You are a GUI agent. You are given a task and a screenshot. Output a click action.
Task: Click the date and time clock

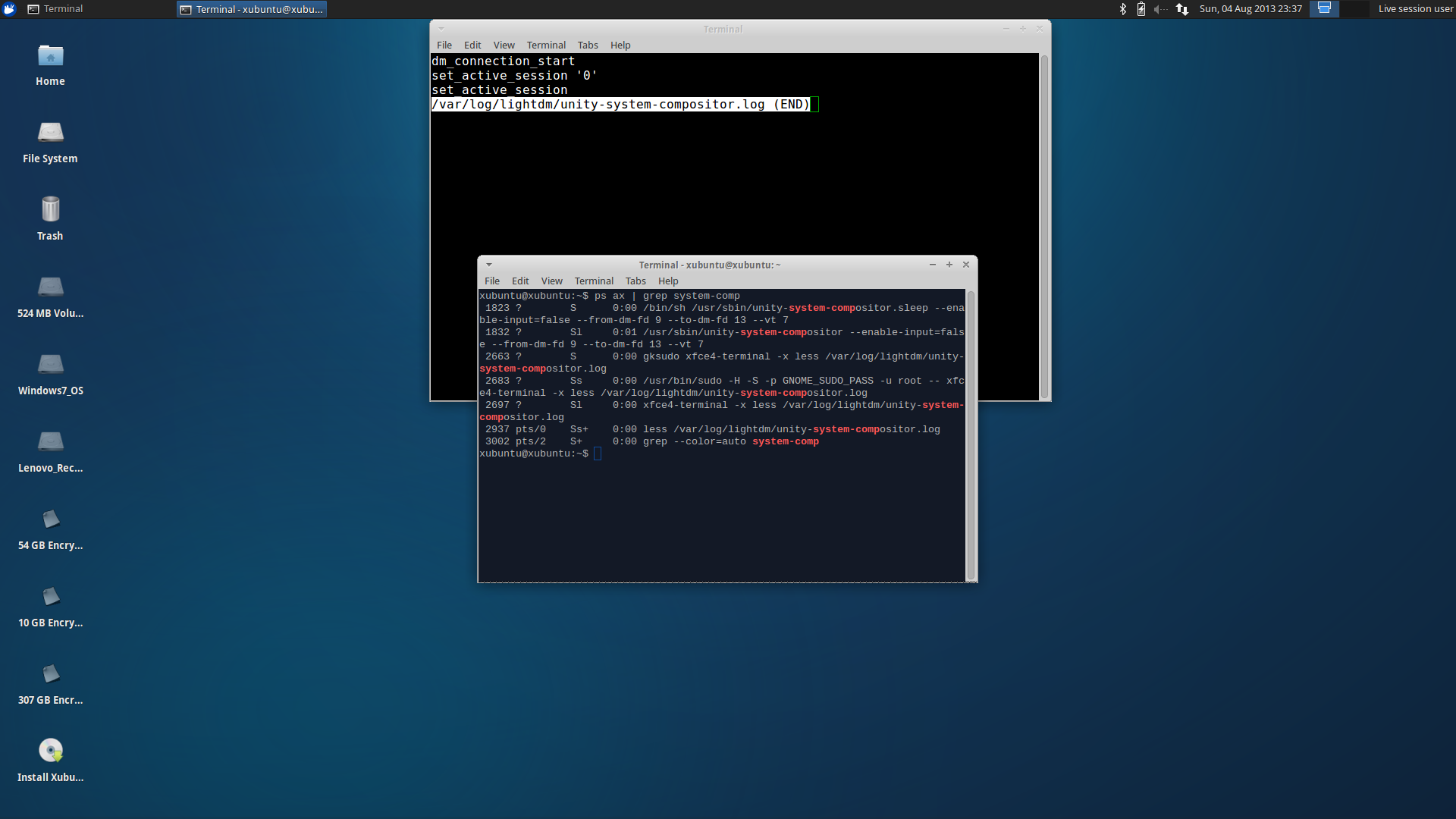click(x=1250, y=9)
